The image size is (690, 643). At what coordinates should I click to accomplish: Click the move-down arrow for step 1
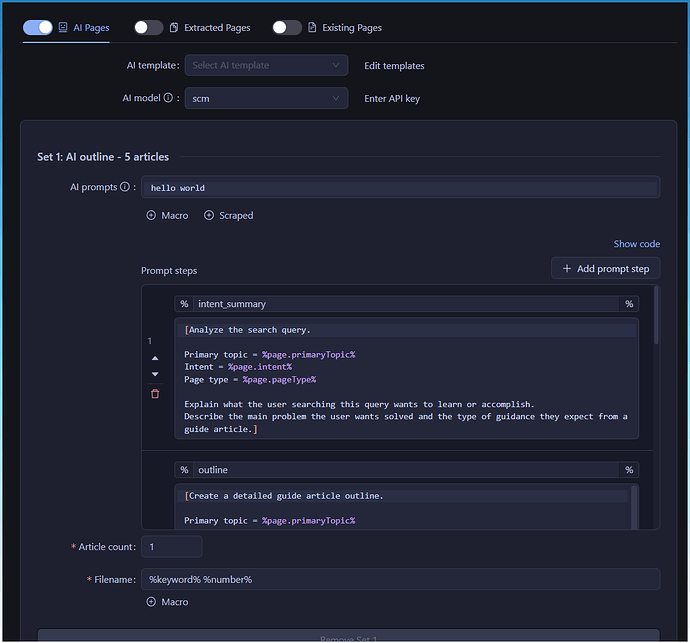coord(155,375)
